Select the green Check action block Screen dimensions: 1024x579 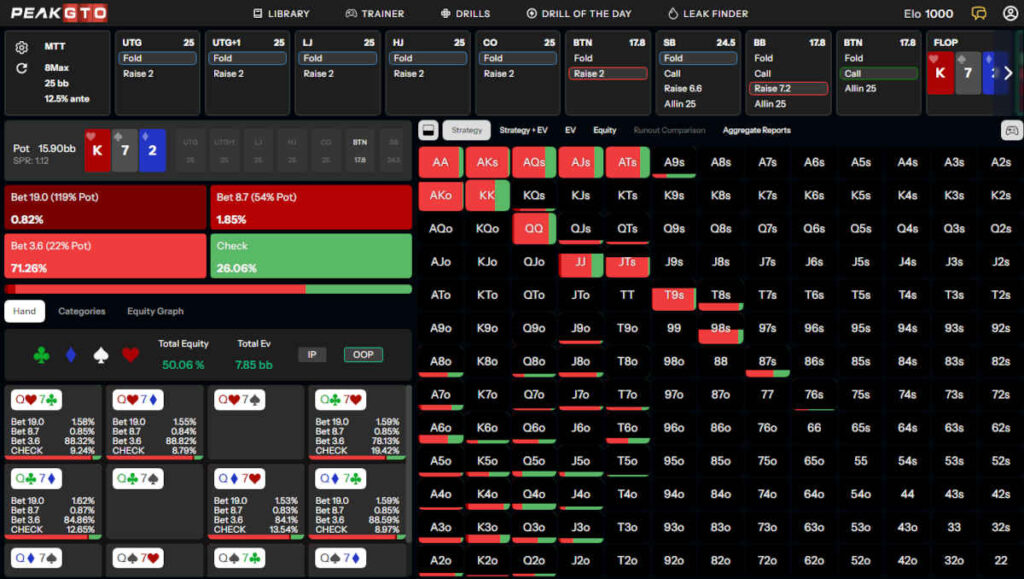310,256
